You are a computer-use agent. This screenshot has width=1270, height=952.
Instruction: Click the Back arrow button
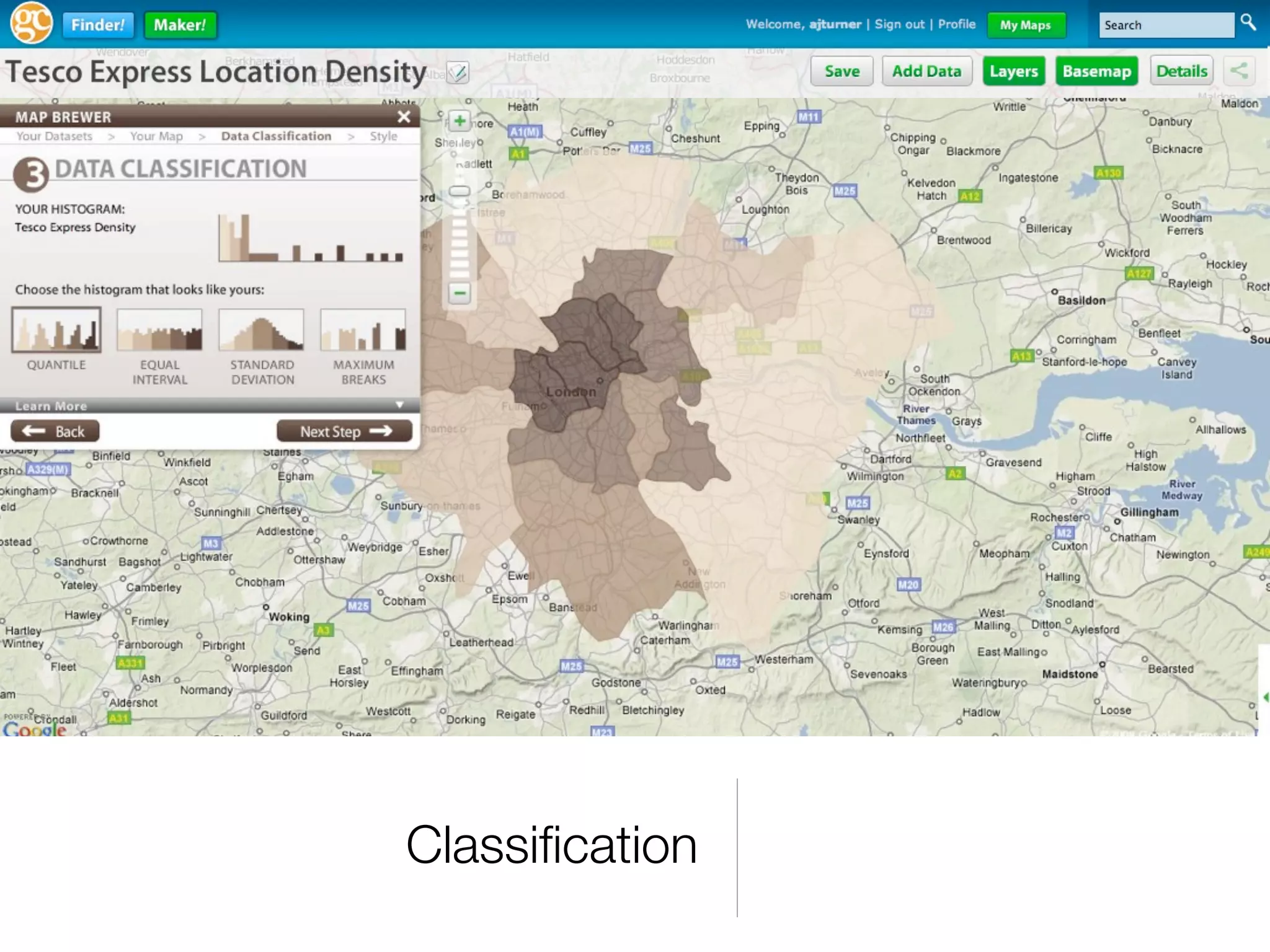(55, 431)
